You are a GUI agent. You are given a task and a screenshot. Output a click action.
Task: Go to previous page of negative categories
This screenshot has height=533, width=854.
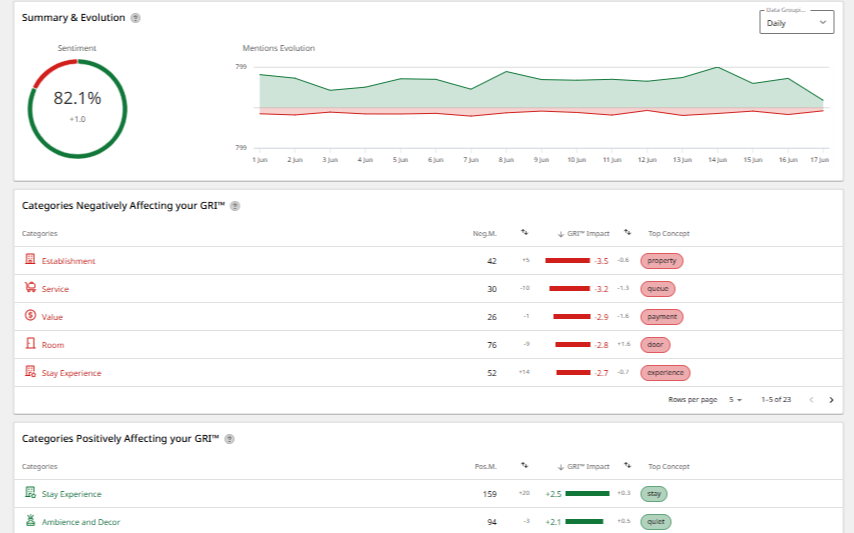click(811, 400)
